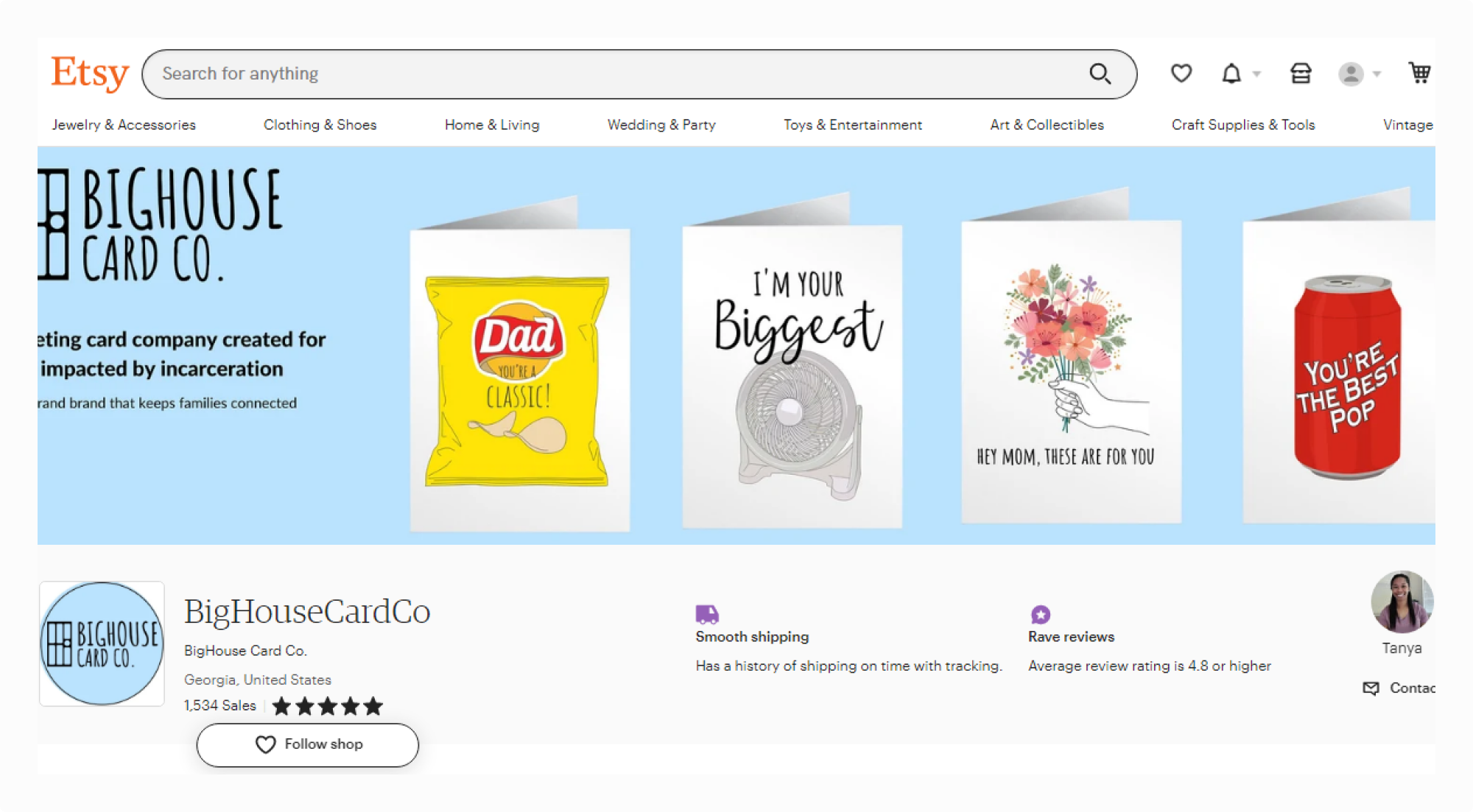The height and width of the screenshot is (812, 1473).
Task: Open Art & Collectibles category
Action: coord(1047,124)
